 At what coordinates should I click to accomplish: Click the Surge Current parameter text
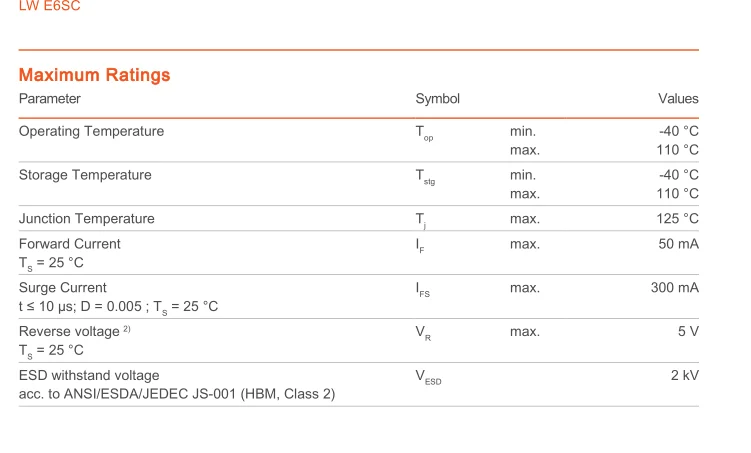click(62, 288)
